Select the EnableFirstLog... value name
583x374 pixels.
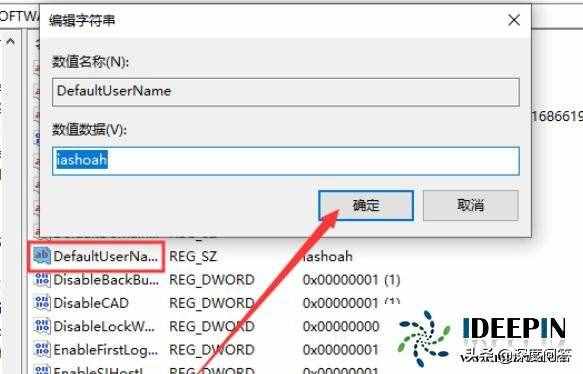(106, 350)
